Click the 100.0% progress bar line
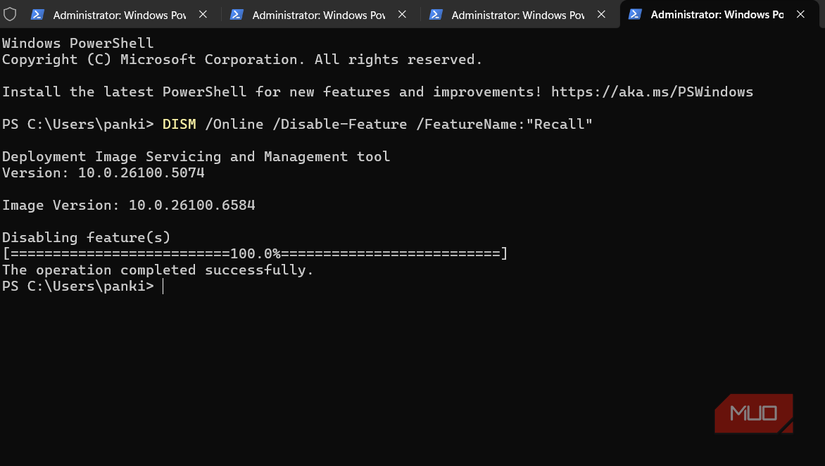This screenshot has height=466, width=825. click(x=255, y=254)
